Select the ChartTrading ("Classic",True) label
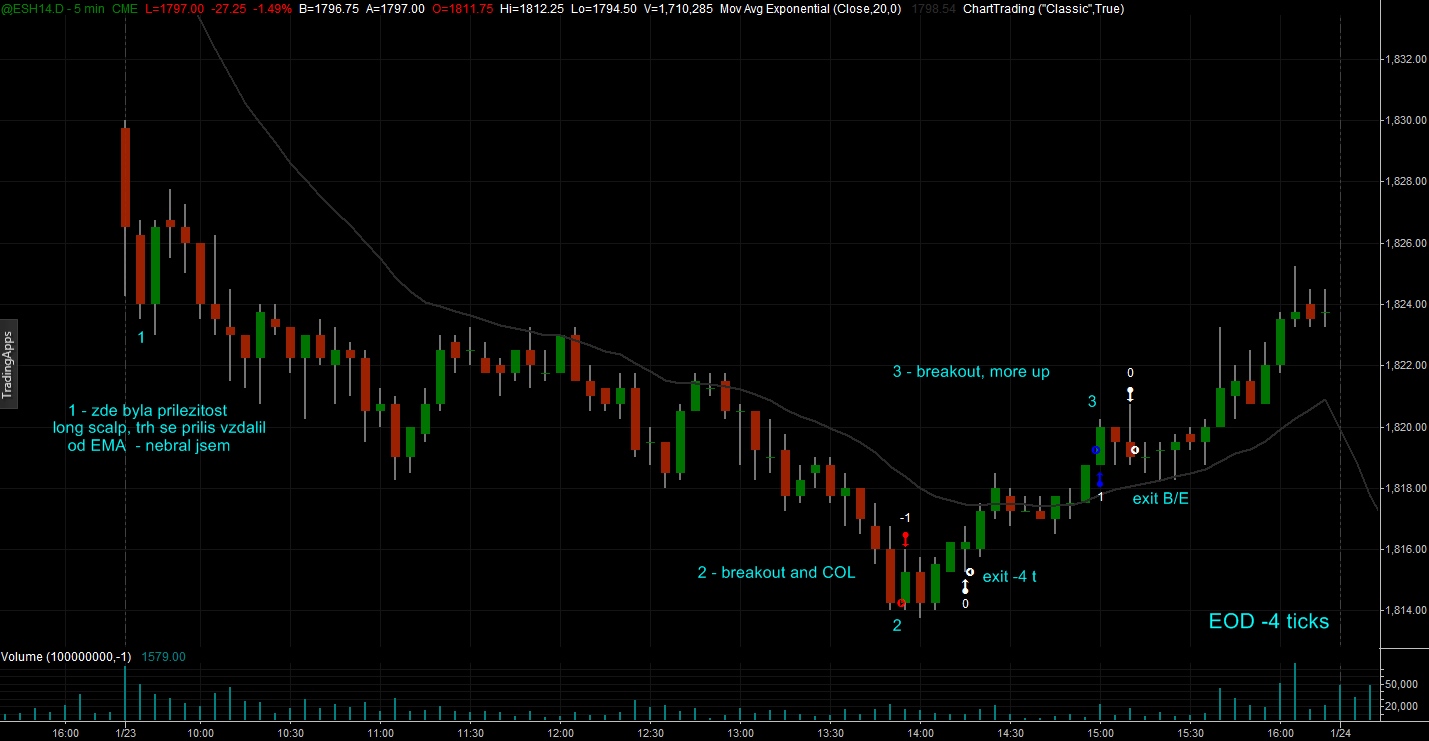 (x=1043, y=8)
